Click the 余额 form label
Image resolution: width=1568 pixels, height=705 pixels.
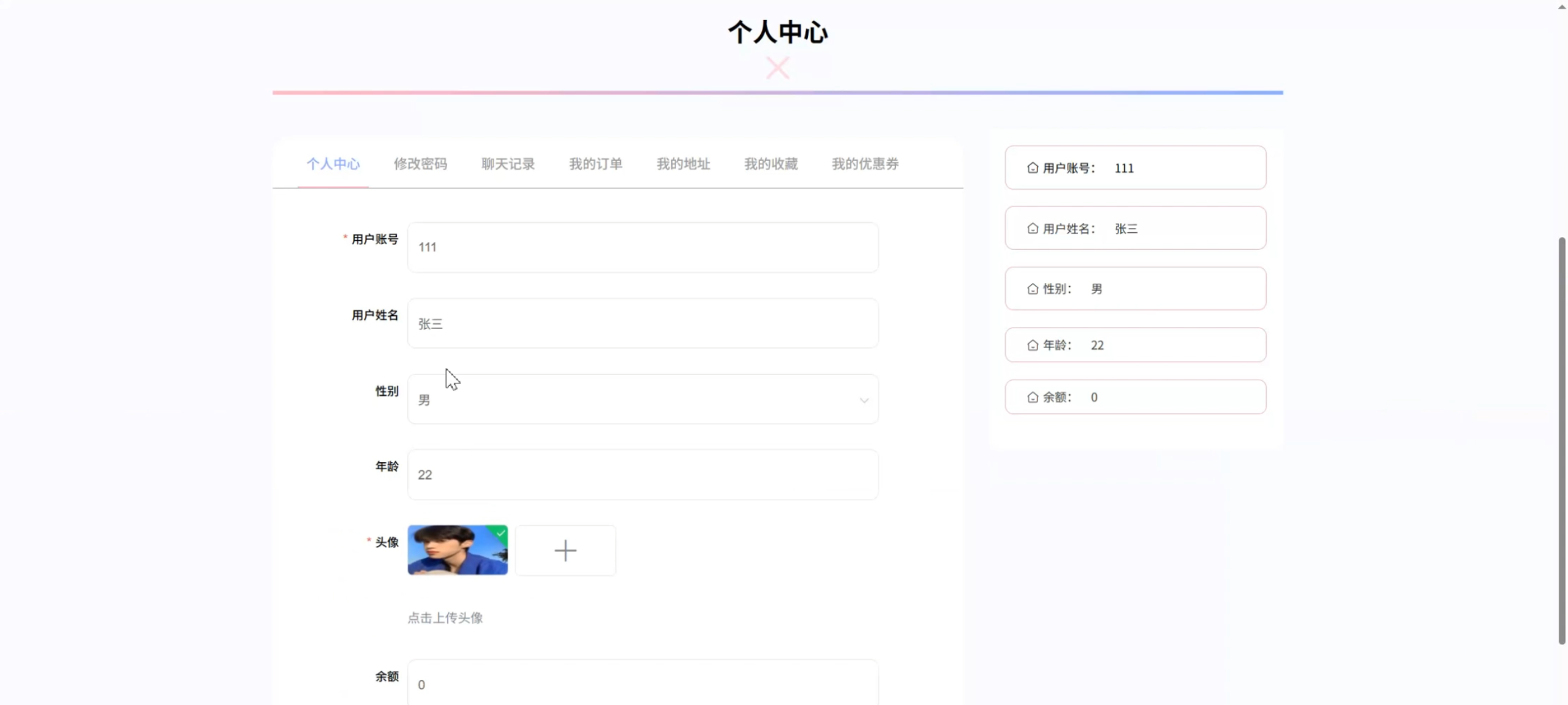point(386,677)
